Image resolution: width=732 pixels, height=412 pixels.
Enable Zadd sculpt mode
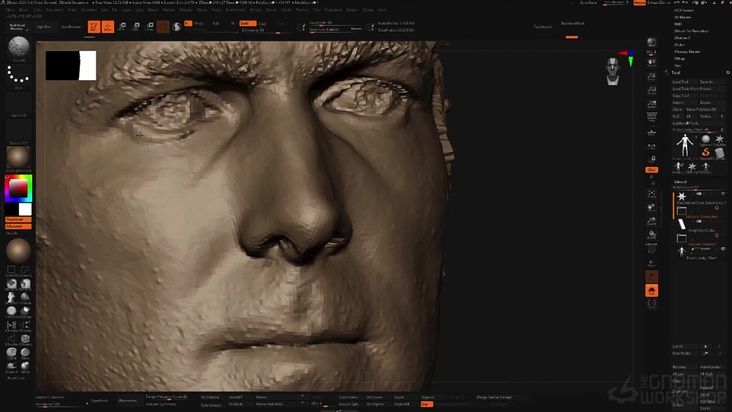tap(247, 23)
